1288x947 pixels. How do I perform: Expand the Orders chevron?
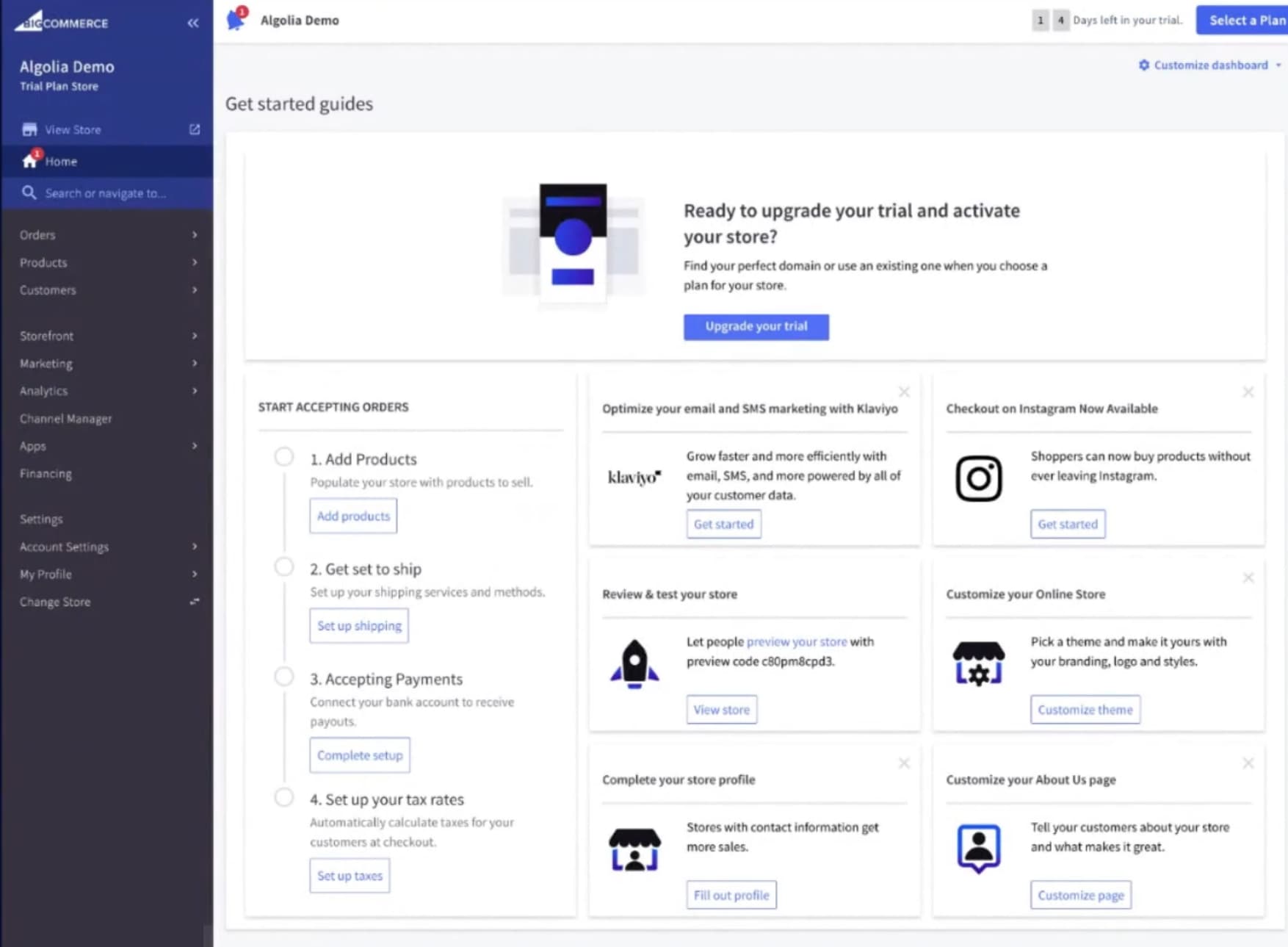[x=195, y=234]
